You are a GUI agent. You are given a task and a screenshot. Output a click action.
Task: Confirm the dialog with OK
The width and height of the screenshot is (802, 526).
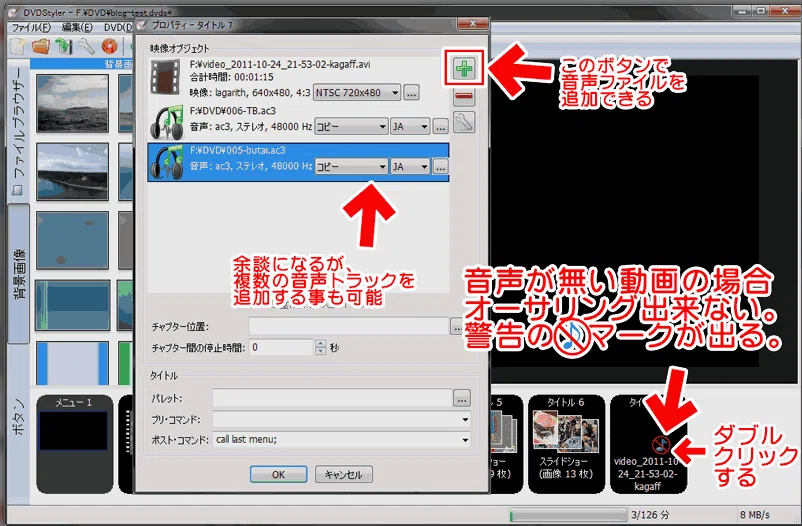point(278,474)
